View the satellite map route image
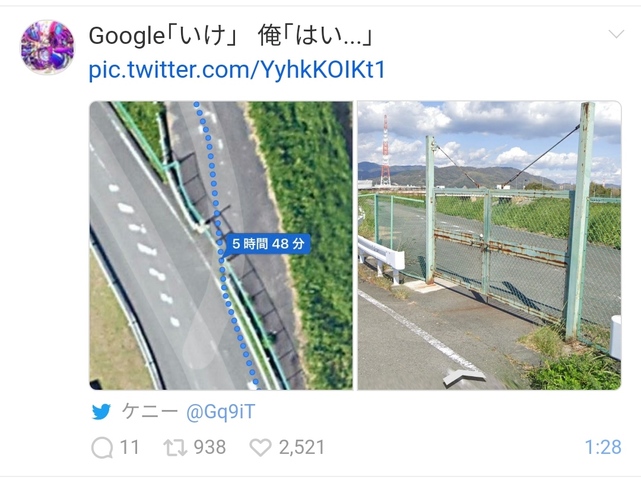The height and width of the screenshot is (480, 641). pos(221,245)
